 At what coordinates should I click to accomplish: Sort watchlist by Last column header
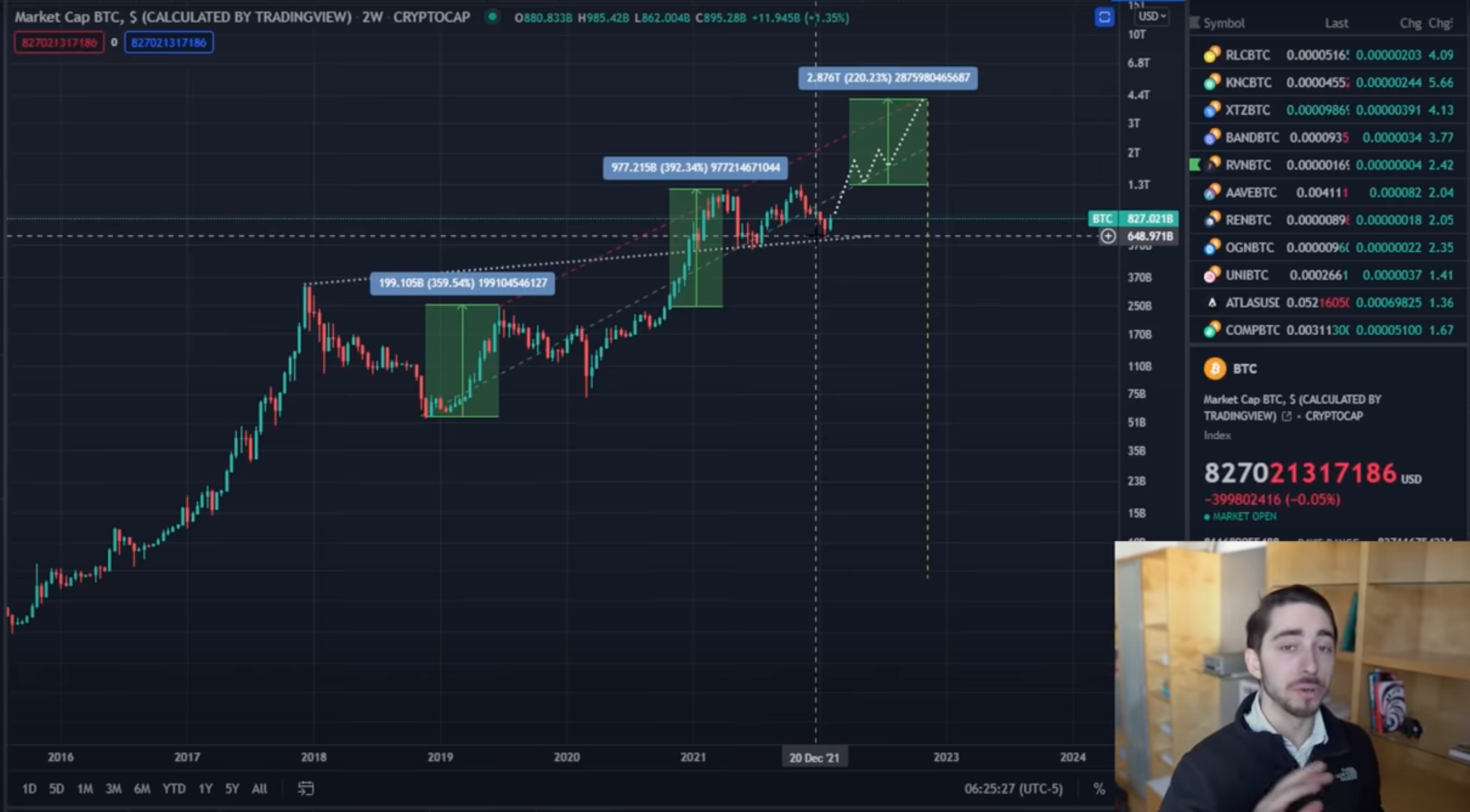1337,23
